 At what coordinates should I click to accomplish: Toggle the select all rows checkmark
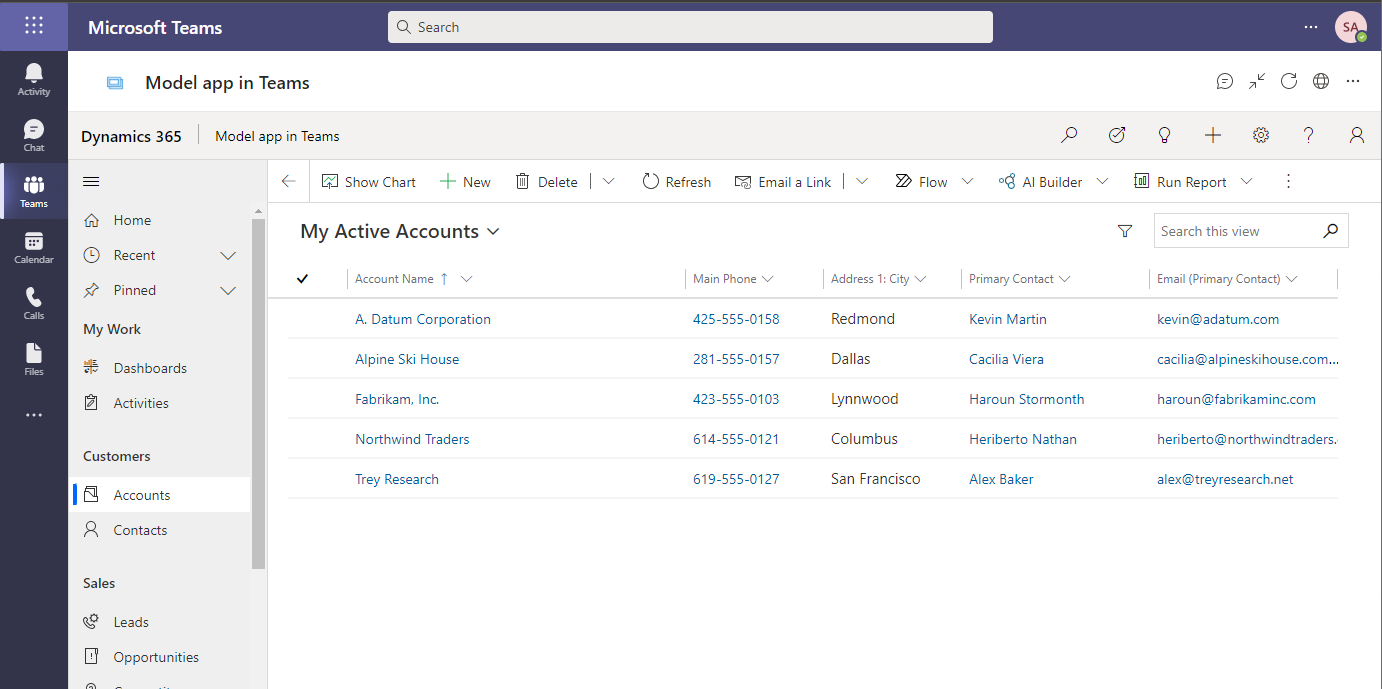tap(303, 279)
